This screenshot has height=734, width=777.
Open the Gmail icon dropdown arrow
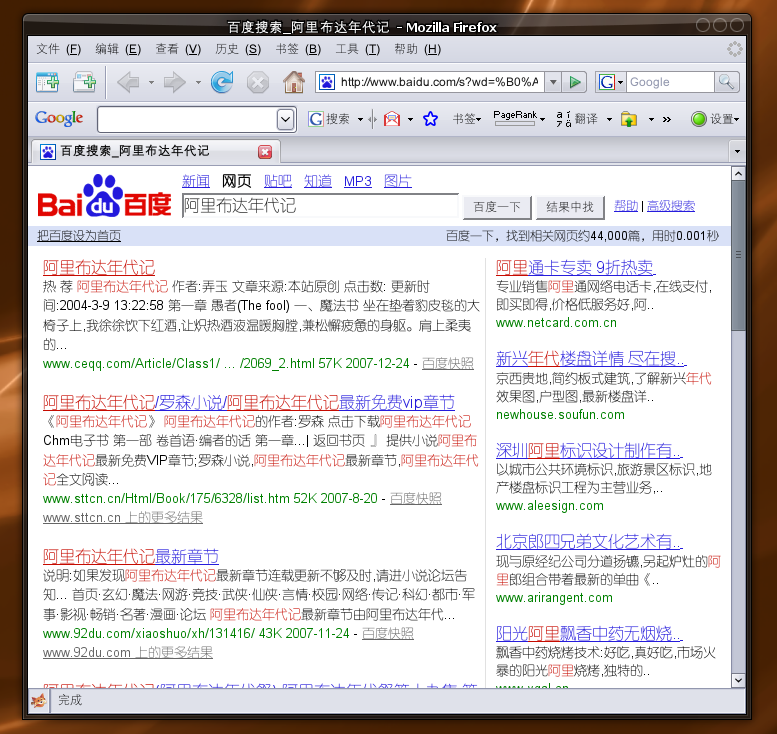(x=410, y=119)
